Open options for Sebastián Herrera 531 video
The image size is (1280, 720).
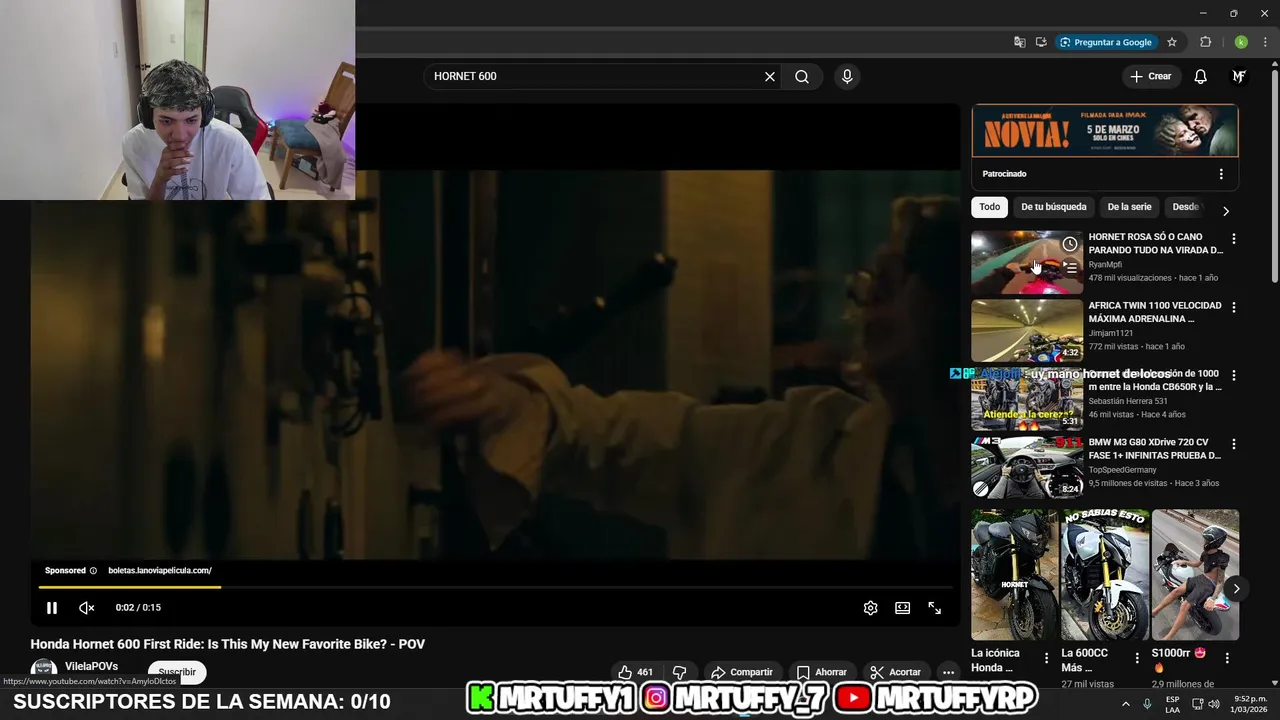pyautogui.click(x=1234, y=375)
